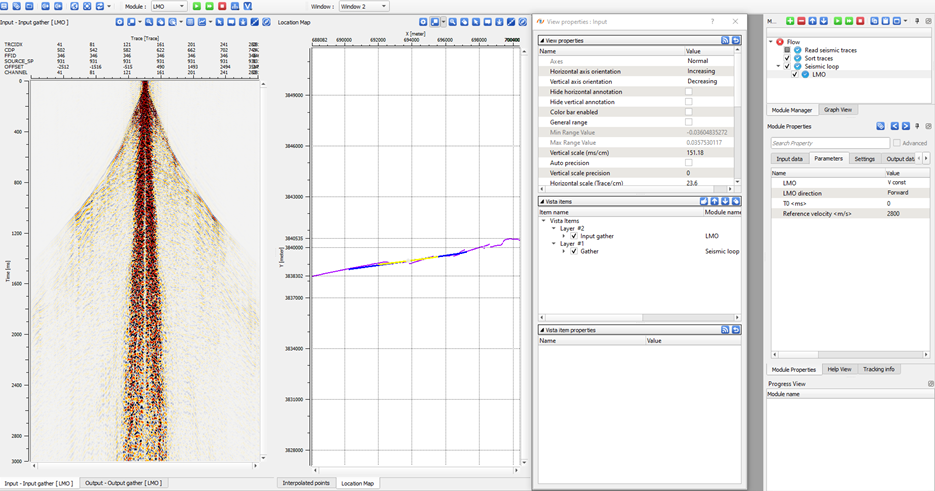Open the Module dropdown showing LMO

168,6
